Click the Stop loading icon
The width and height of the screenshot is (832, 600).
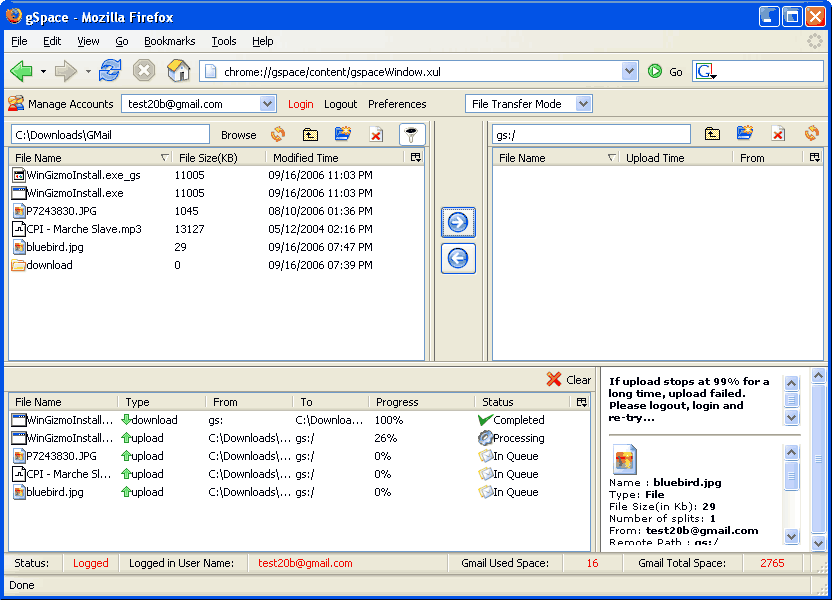(x=144, y=71)
